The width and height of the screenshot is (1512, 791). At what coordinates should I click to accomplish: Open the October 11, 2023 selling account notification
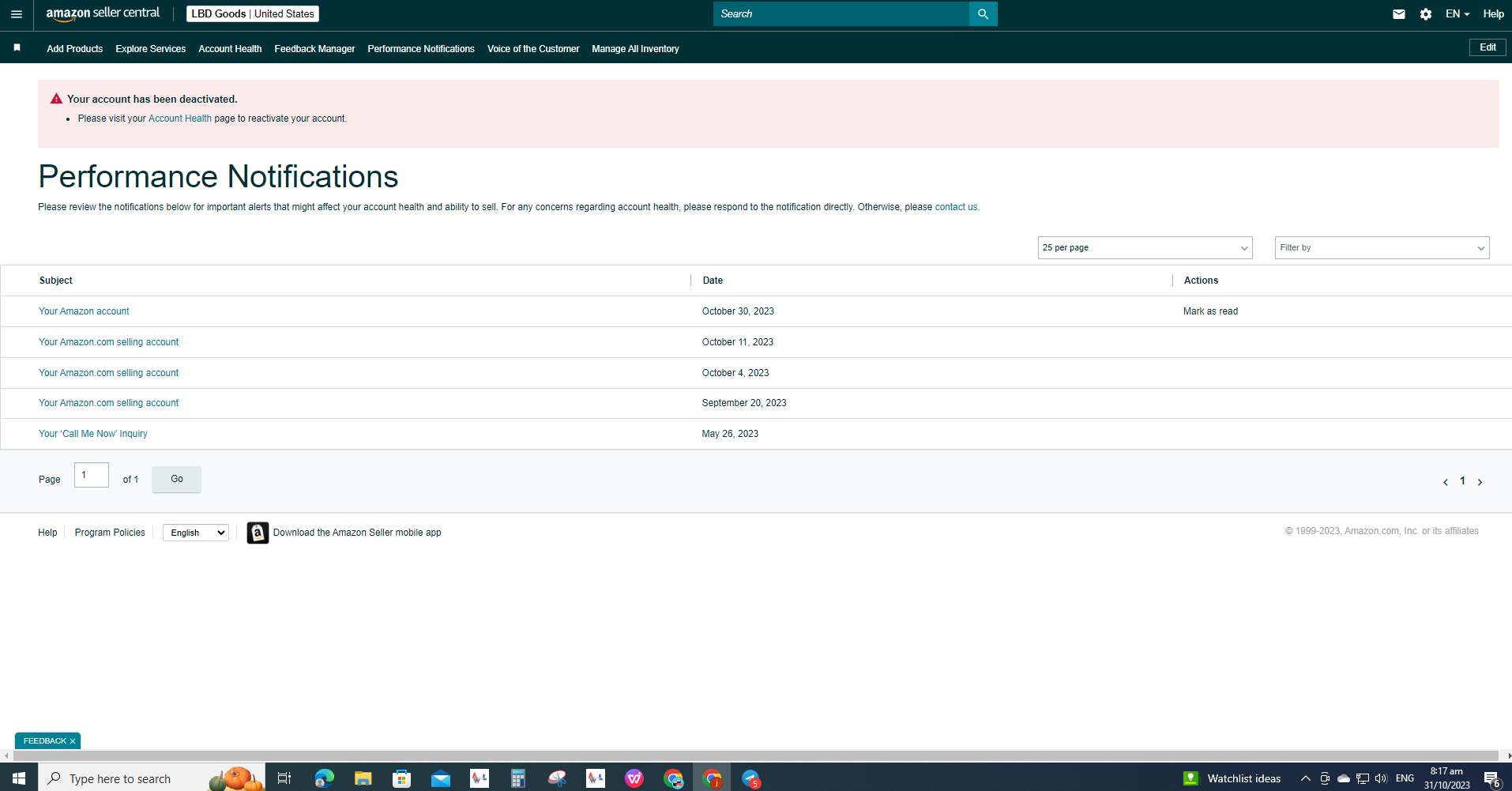click(109, 342)
